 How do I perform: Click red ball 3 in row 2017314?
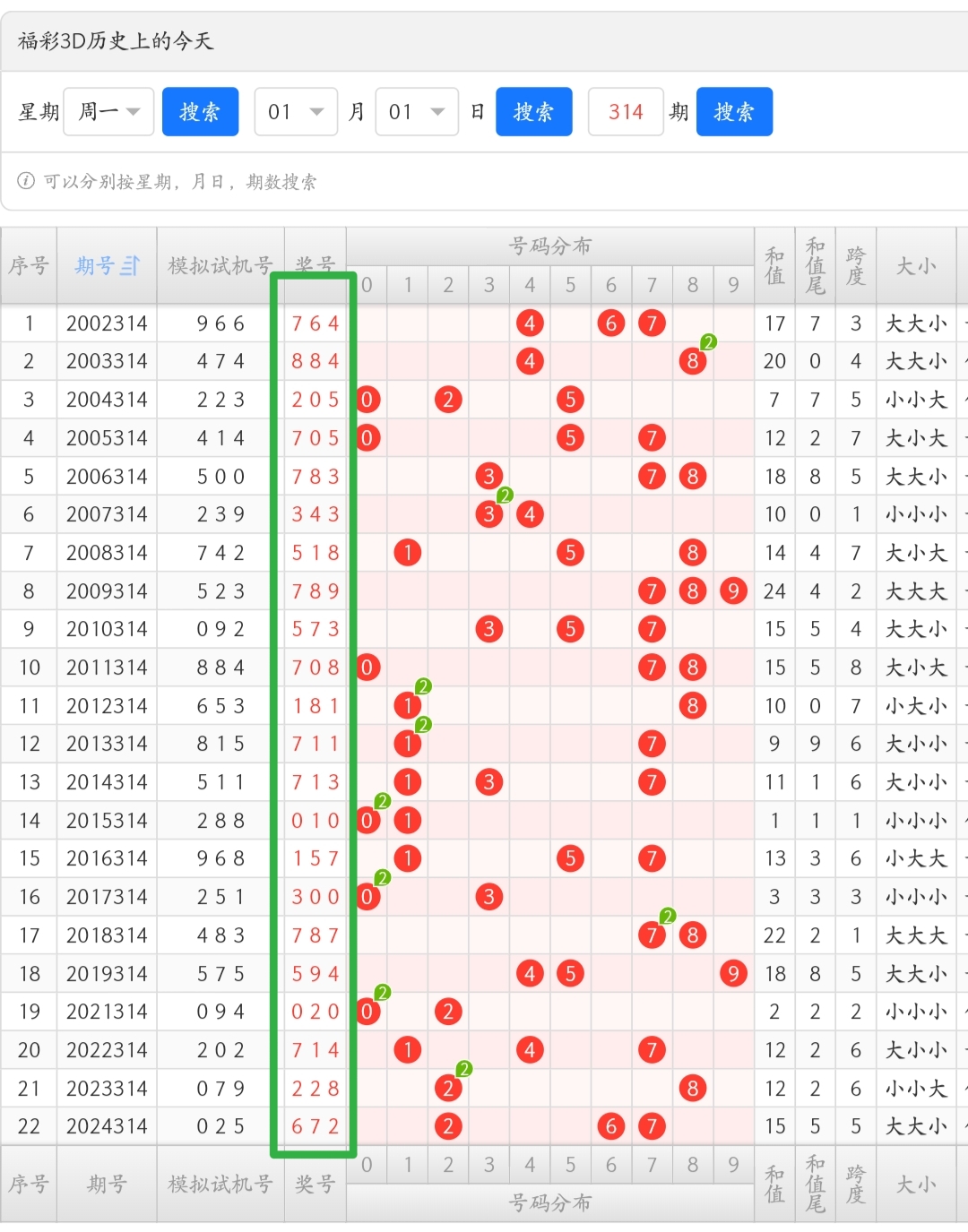pyautogui.click(x=488, y=897)
